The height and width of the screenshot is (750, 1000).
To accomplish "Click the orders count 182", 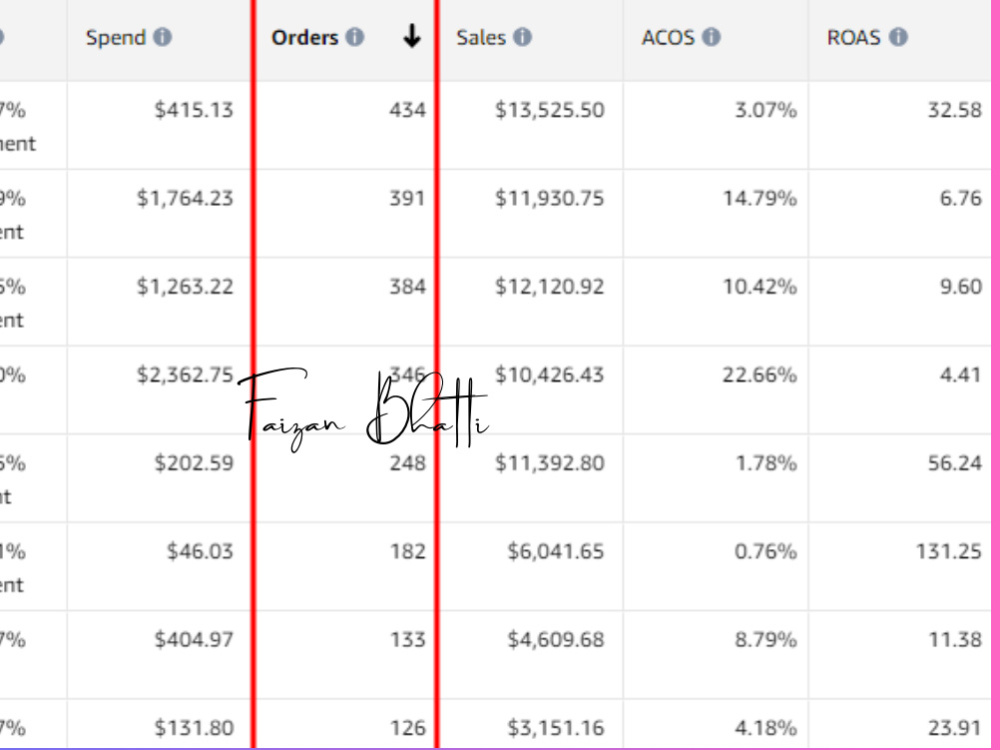I will click(x=408, y=551).
